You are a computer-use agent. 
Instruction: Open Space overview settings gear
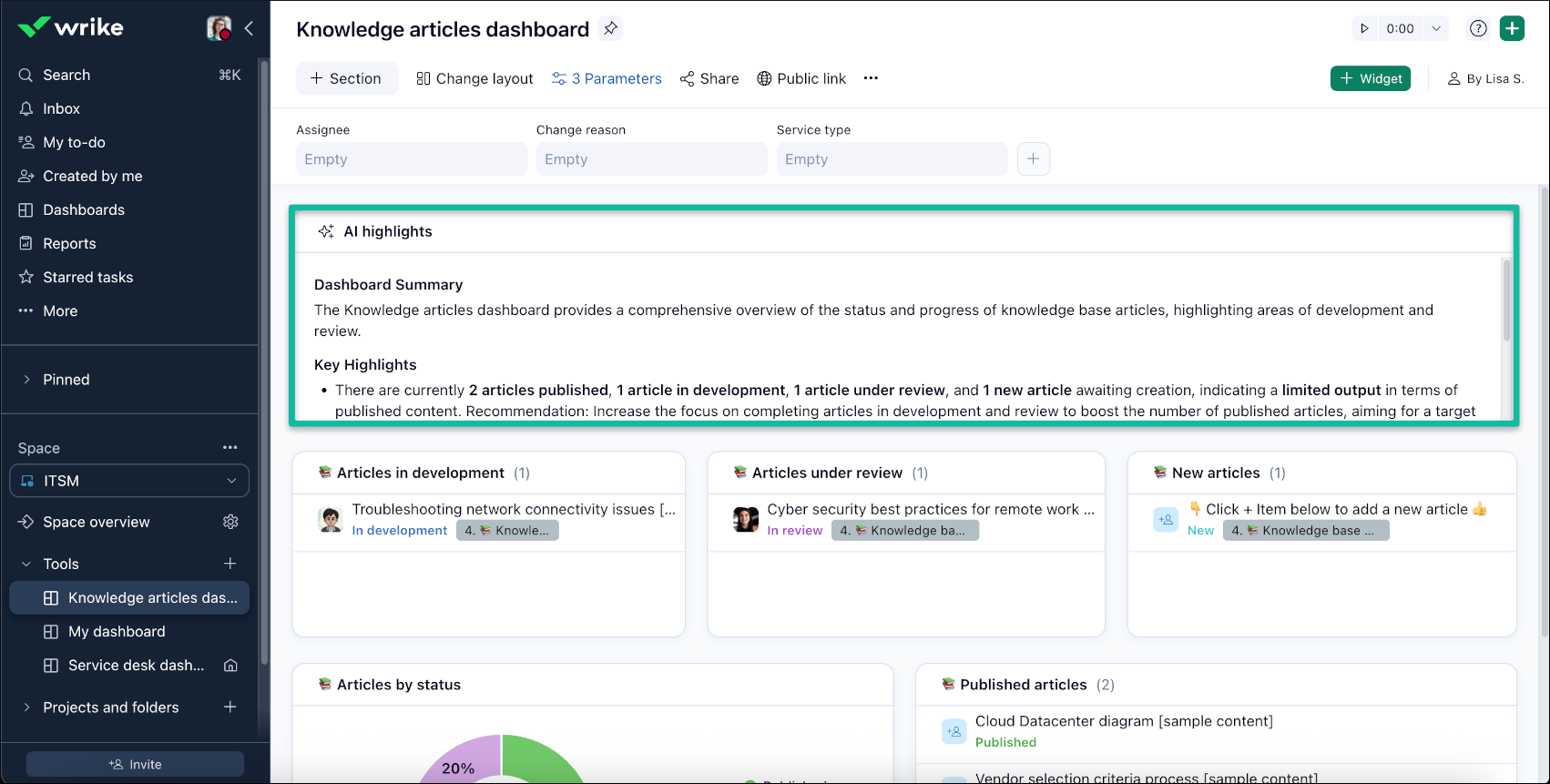click(x=230, y=522)
